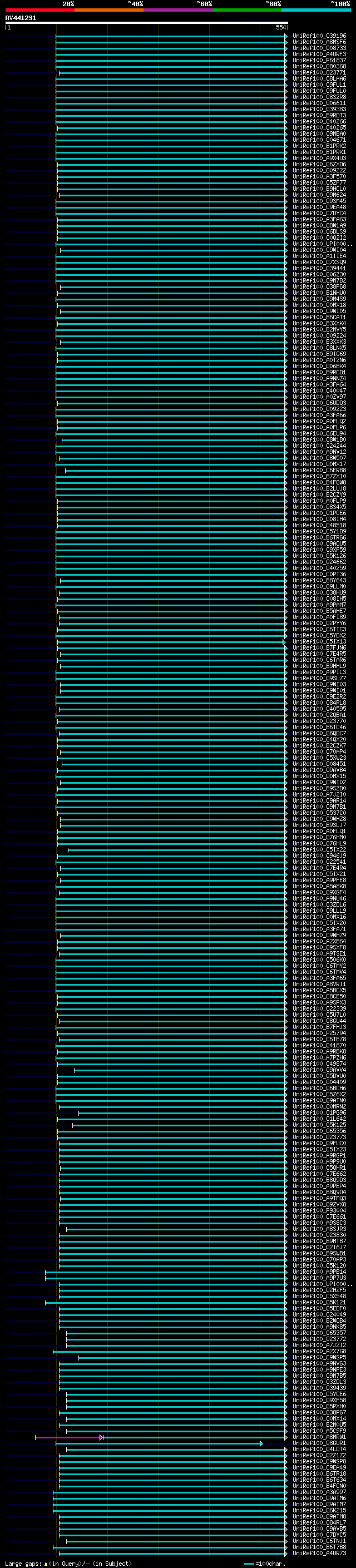This screenshot has width=356, height=1568.
Task: Select hit UniRef100_A9X4U3
Action: [319, 159]
